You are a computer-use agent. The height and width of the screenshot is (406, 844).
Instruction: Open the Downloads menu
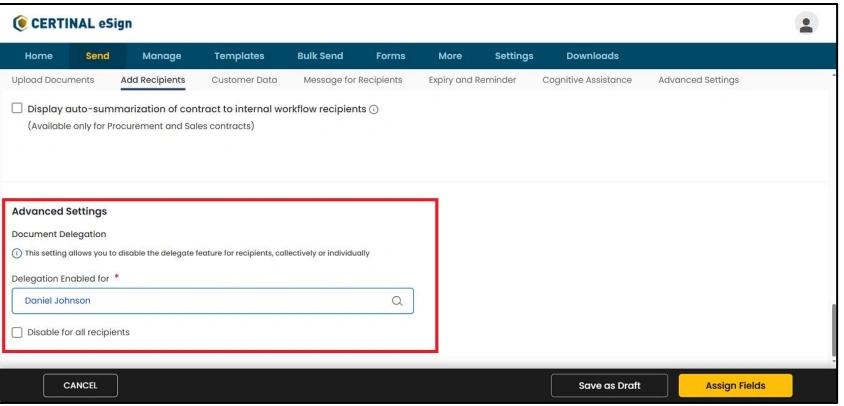592,56
